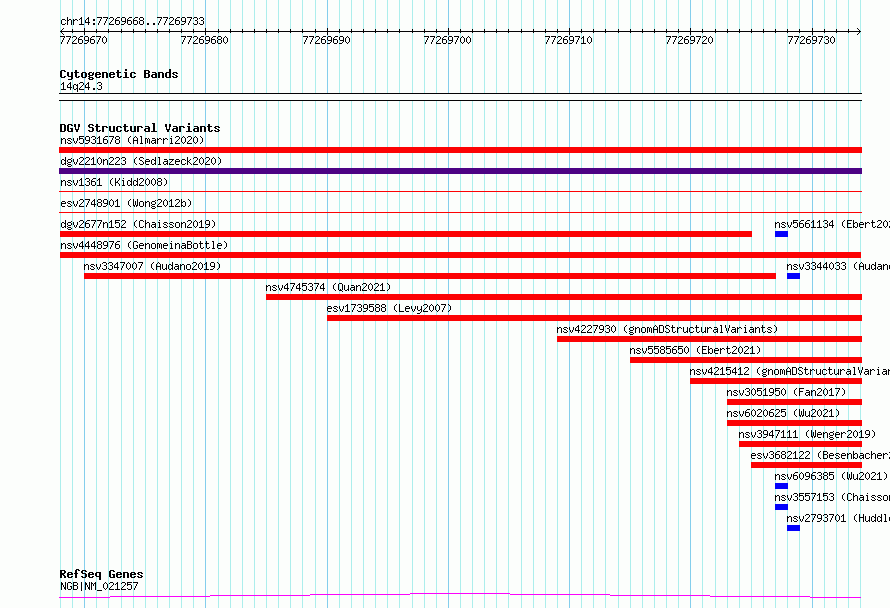Image resolution: width=890 pixels, height=608 pixels.
Task: Open the nsv6096385 (Wu2021) label
Action: click(831, 476)
